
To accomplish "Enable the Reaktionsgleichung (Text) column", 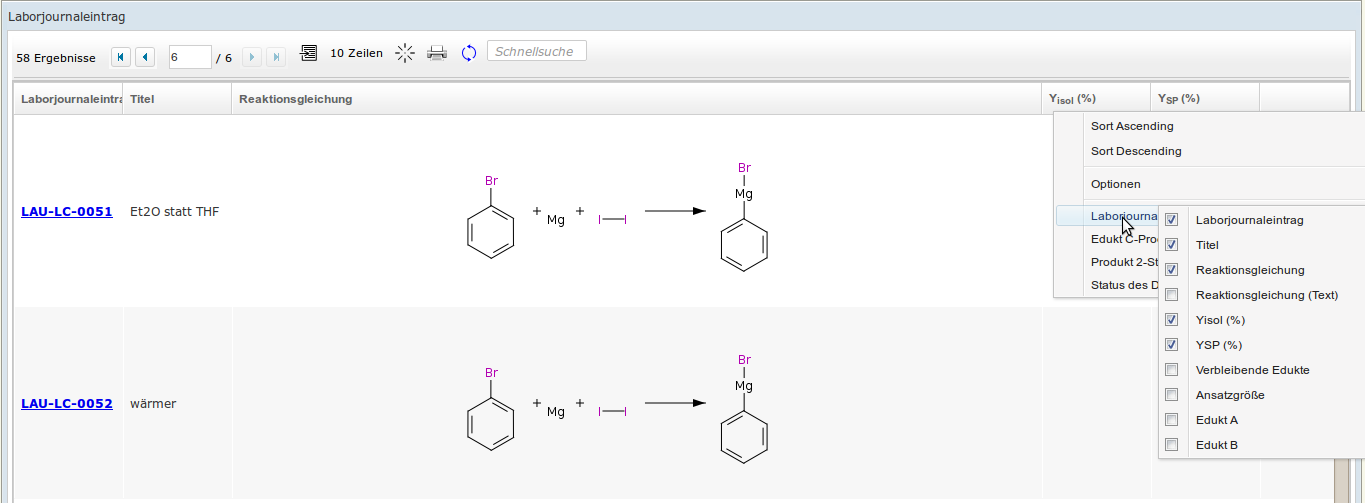I will click(x=1172, y=295).
